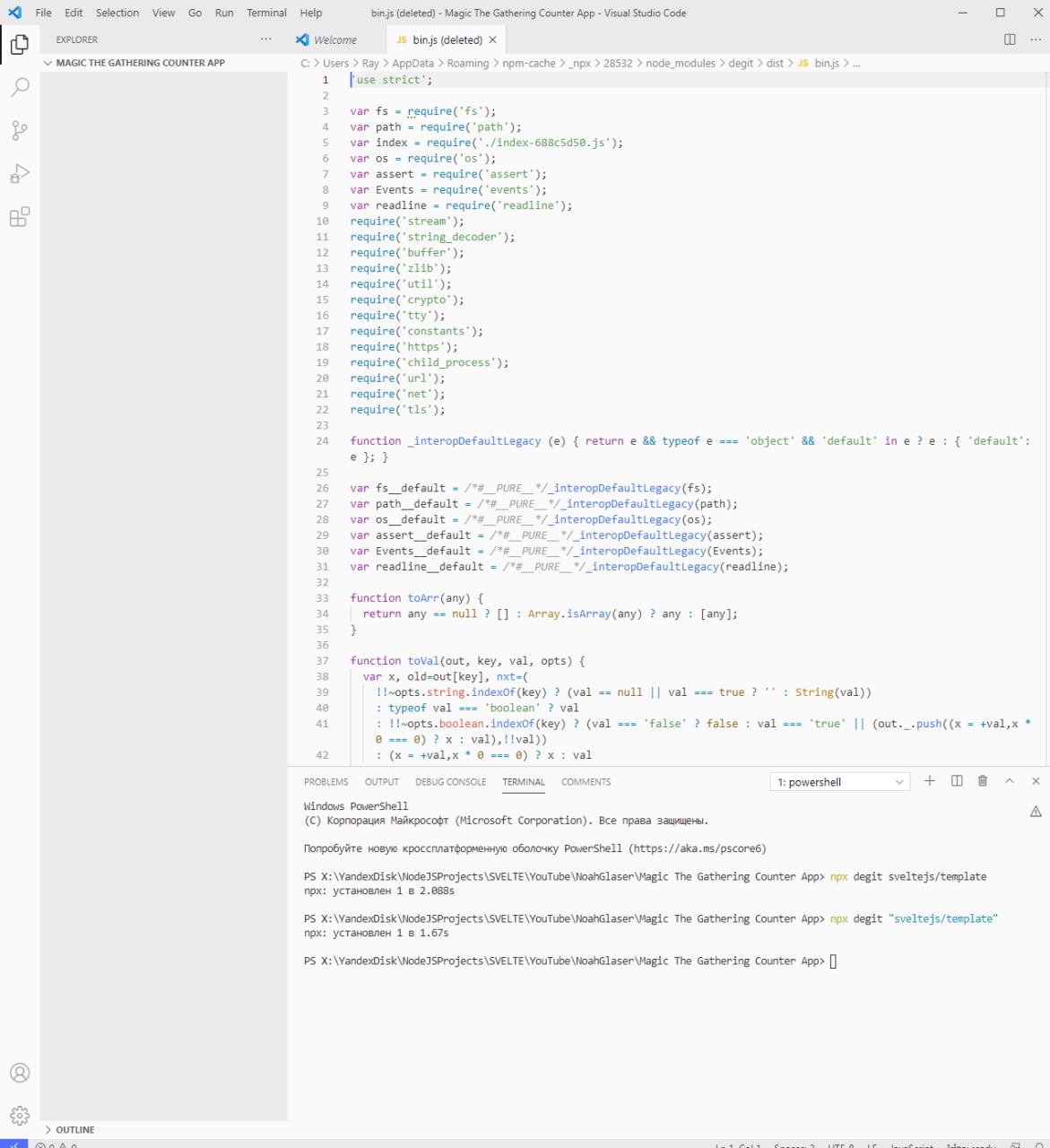This screenshot has width=1050, height=1148.
Task: Click the VS Code logo in title bar
Action: [x=14, y=13]
